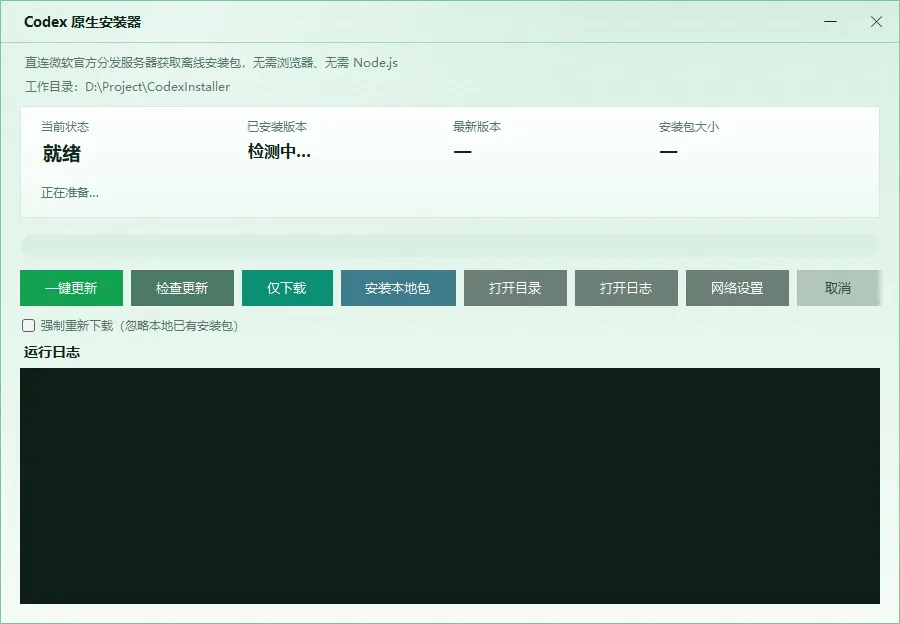Screen dimensions: 900x624
Task: Check for updates with 检查更新
Action: [x=182, y=288]
